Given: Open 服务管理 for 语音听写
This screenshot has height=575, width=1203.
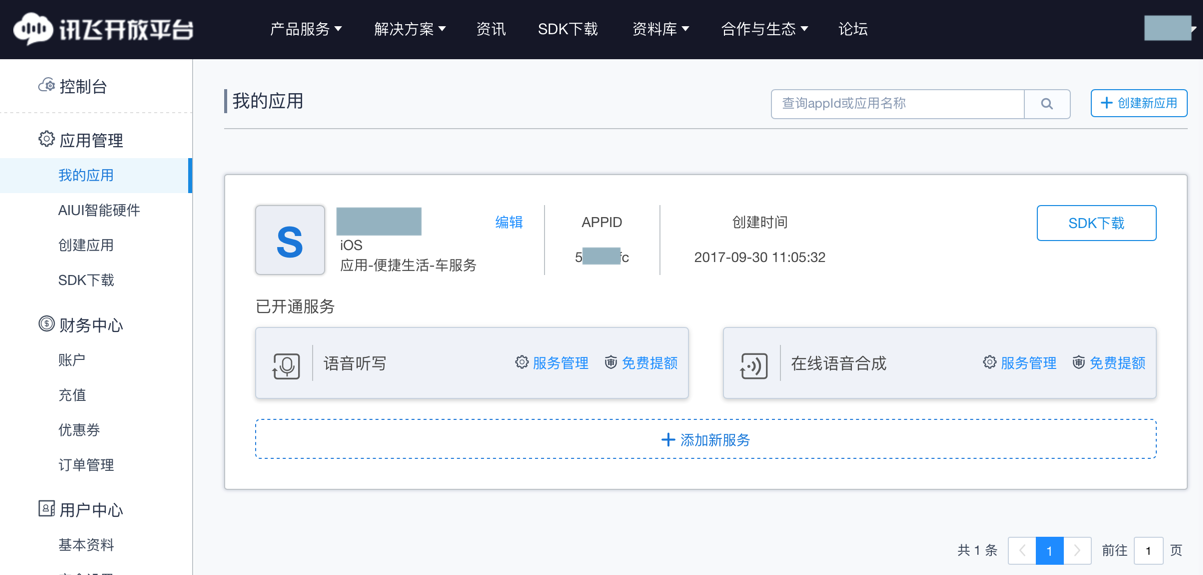Looking at the screenshot, I should (552, 363).
